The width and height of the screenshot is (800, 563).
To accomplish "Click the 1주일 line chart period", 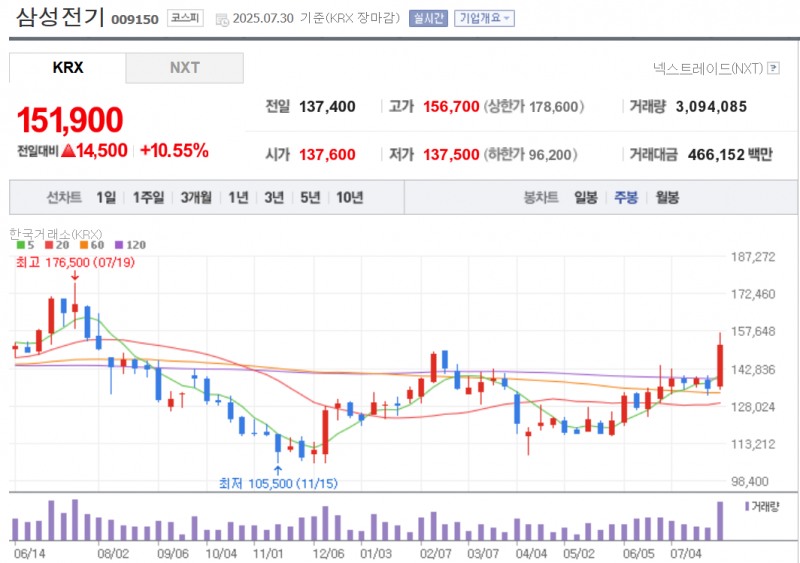I will pos(149,198).
